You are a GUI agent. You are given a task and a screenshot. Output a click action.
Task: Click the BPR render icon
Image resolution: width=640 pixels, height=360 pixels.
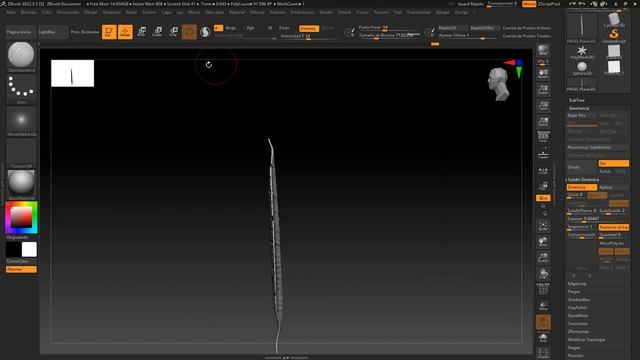coord(543,51)
